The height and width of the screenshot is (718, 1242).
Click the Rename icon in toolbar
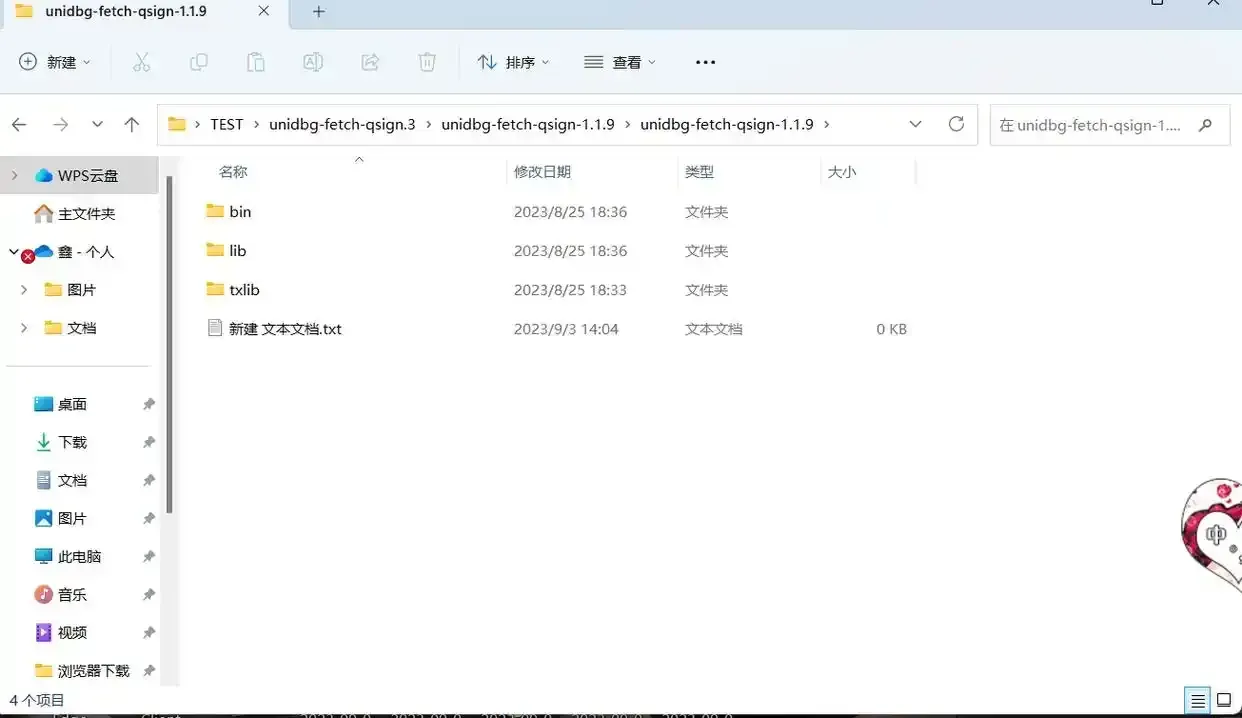313,62
